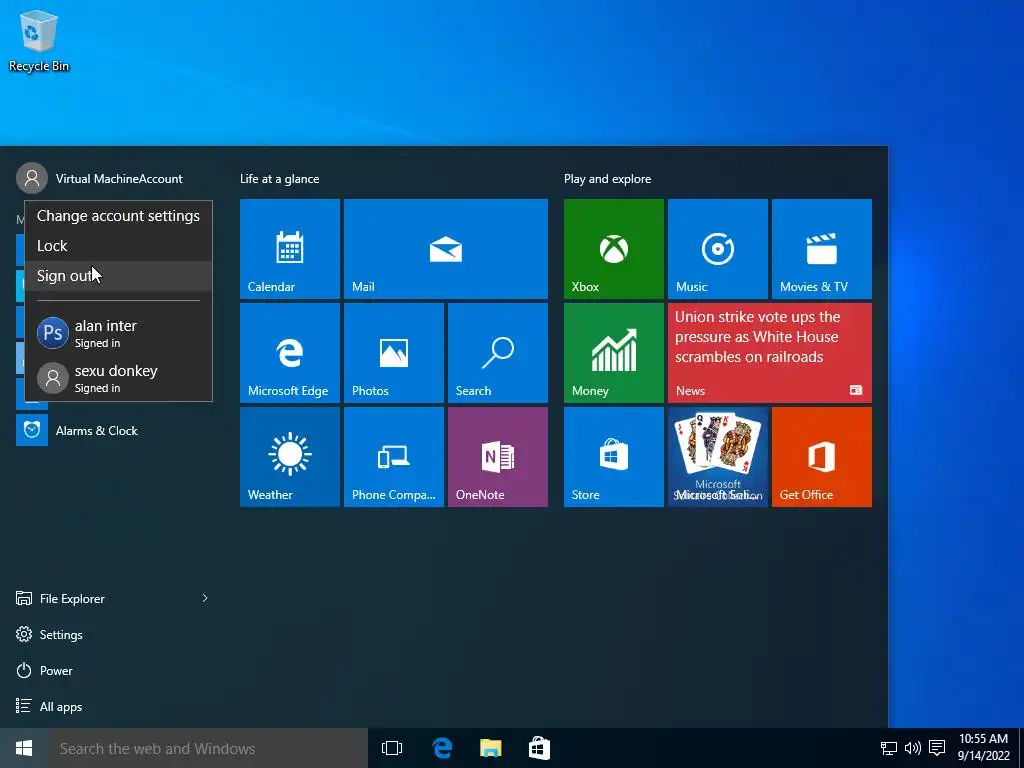Select Change account settings
The width and height of the screenshot is (1024, 768).
pyautogui.click(x=118, y=216)
